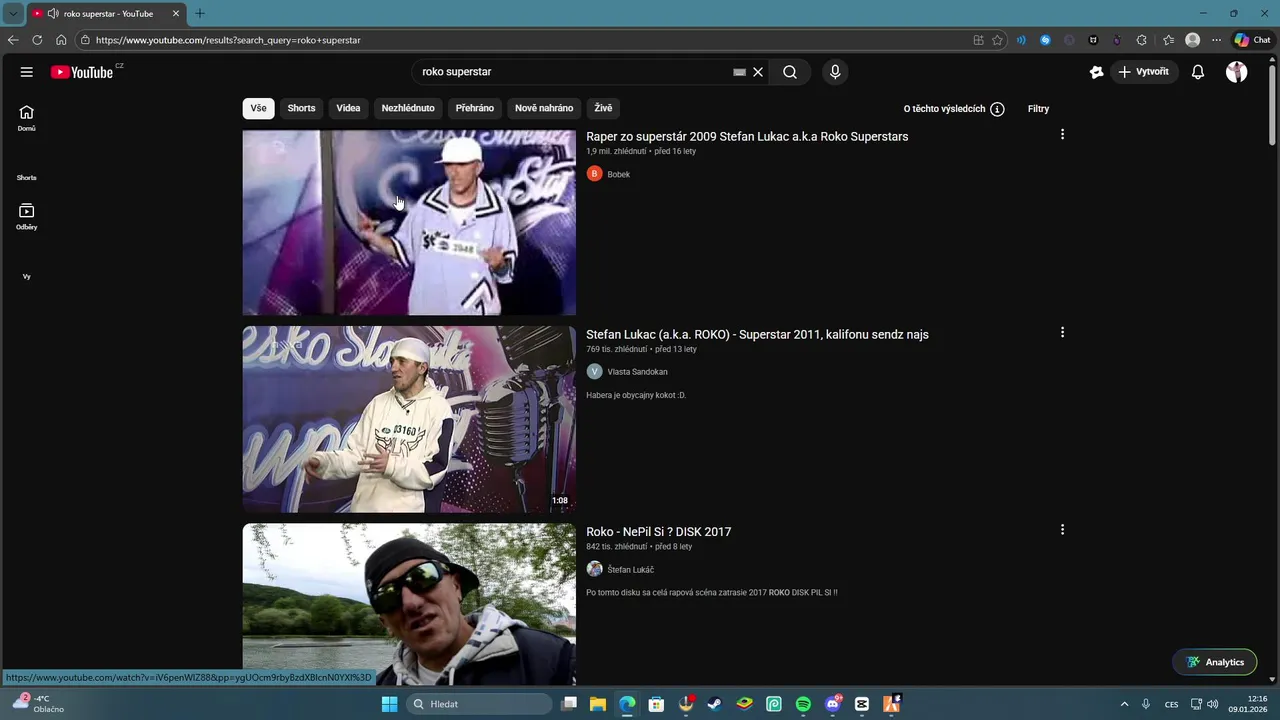Open the Shazam extension icon
The height and width of the screenshot is (720, 1280).
click(1046, 40)
